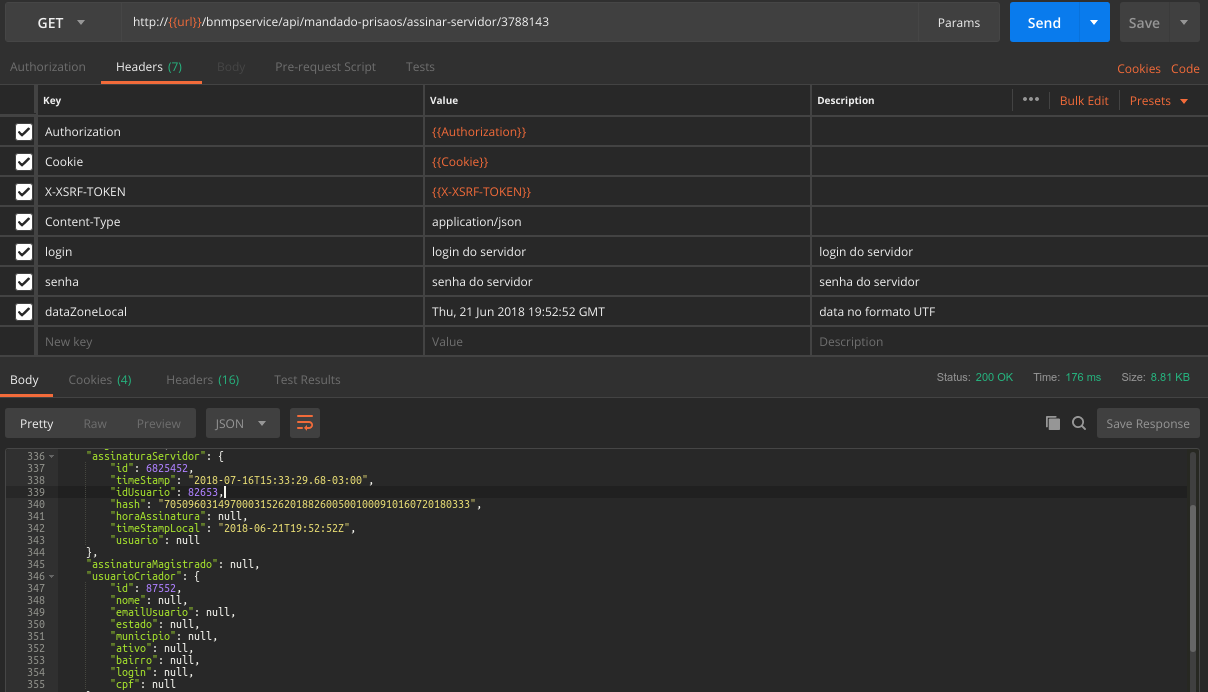Toggle the dataZoneLocal header checkbox
The image size is (1208, 692).
pos(24,312)
